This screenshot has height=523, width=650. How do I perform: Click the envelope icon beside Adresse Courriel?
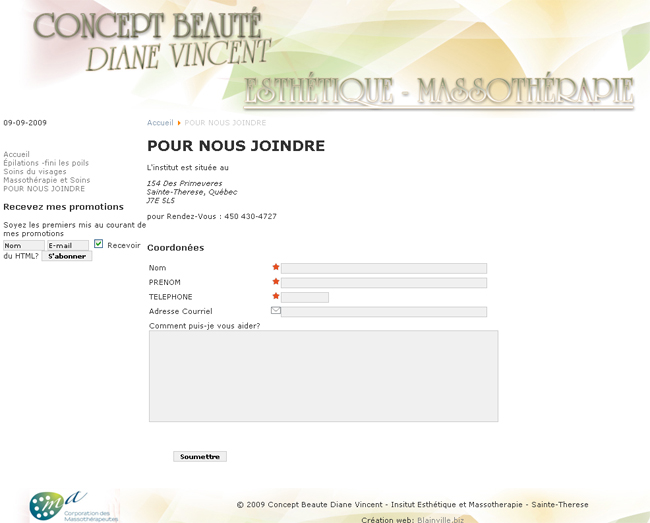coord(276,310)
